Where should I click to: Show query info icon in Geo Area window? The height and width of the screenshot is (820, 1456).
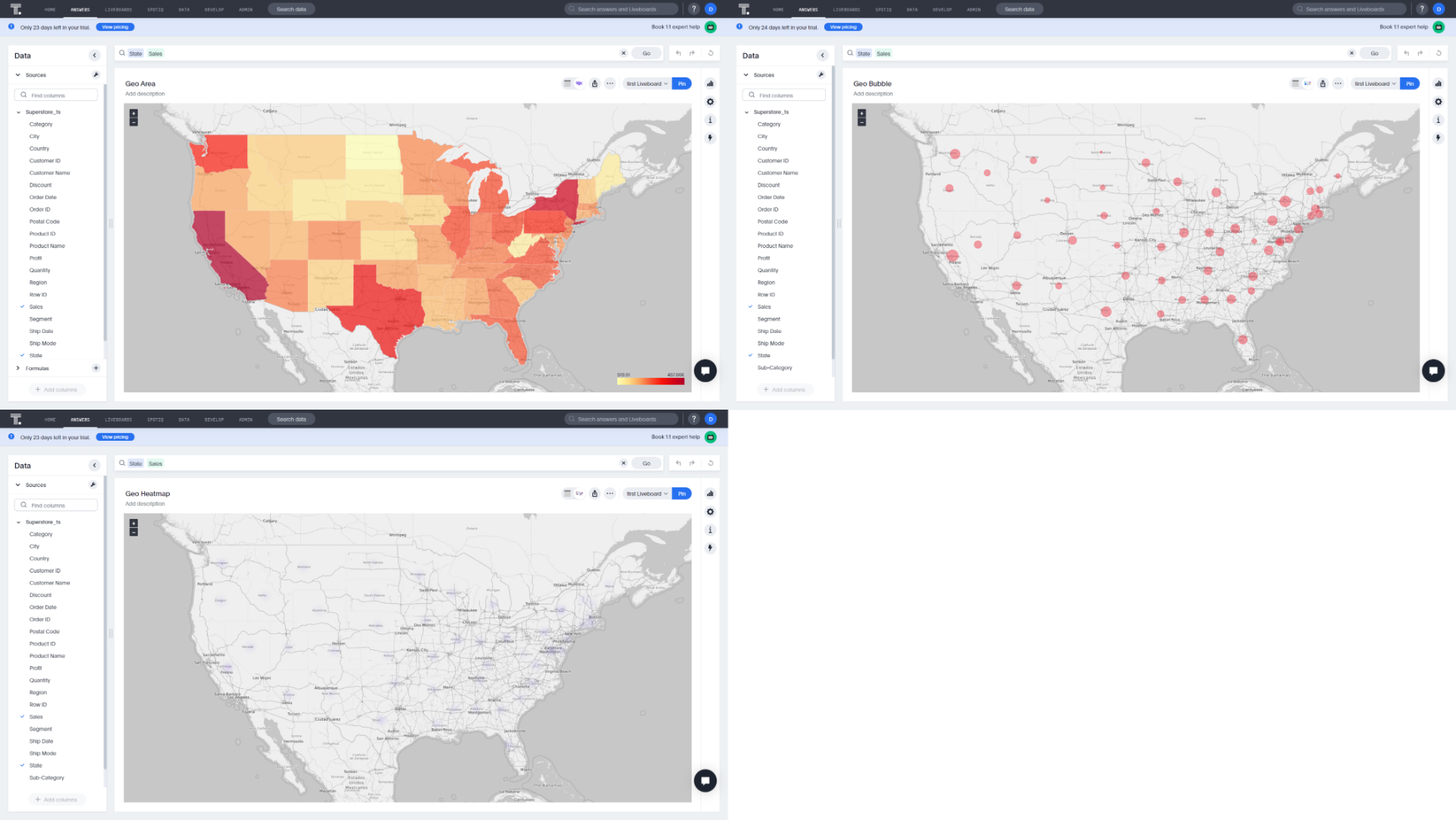710,120
